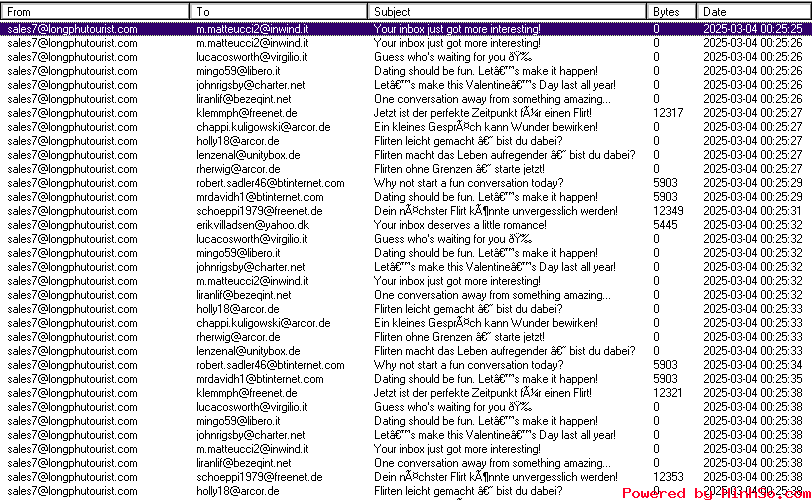Click the 12349 bytes value

(668, 211)
